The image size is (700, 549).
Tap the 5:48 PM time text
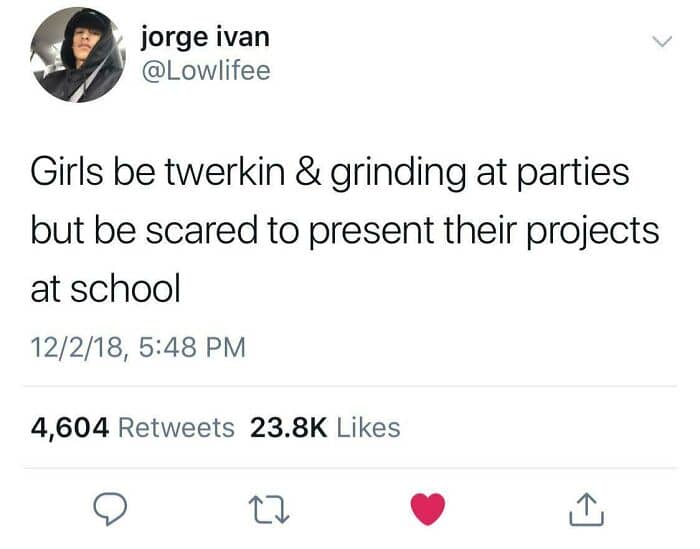[x=192, y=347]
